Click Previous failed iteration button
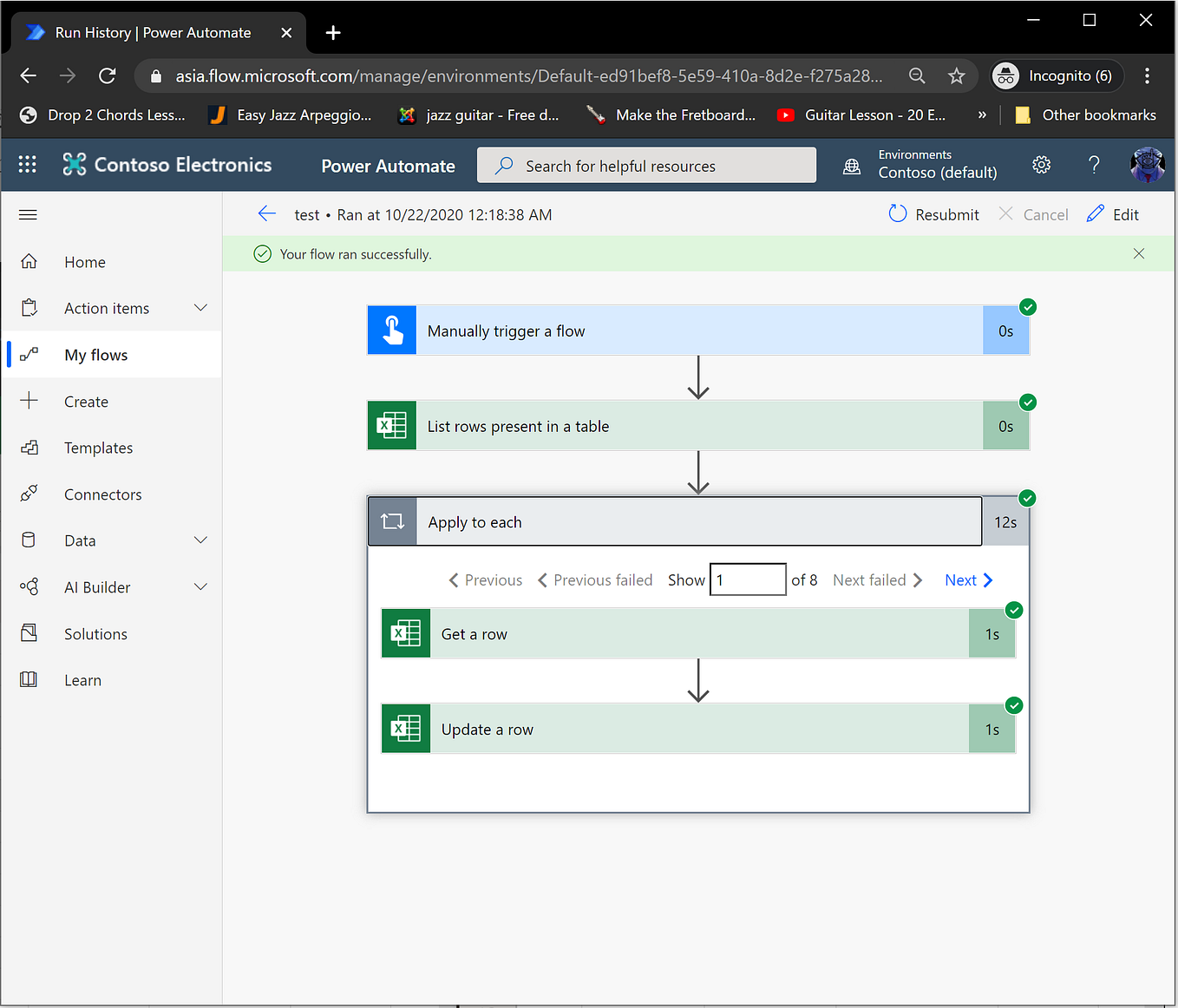The width and height of the screenshot is (1178, 1008). coord(595,580)
